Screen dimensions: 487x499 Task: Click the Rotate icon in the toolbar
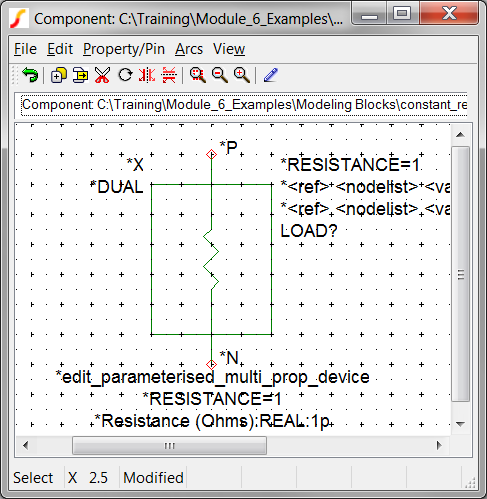tap(125, 75)
